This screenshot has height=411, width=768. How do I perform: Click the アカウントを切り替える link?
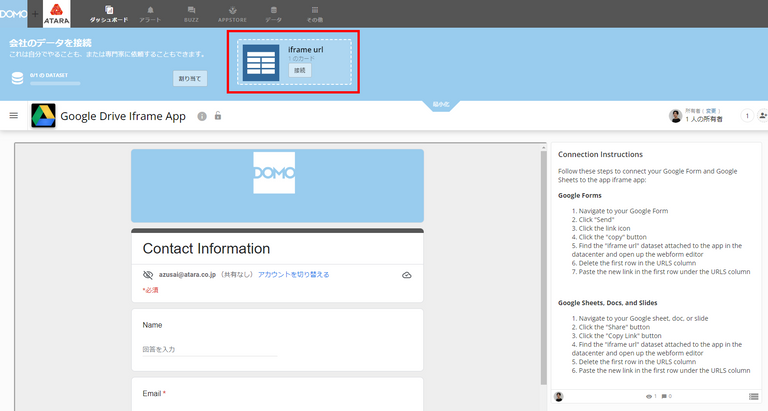click(x=293, y=275)
